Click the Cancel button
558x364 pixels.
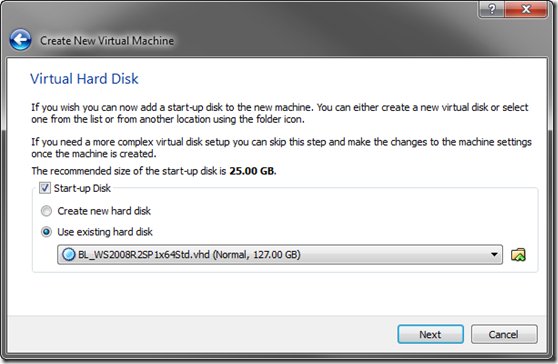504,334
